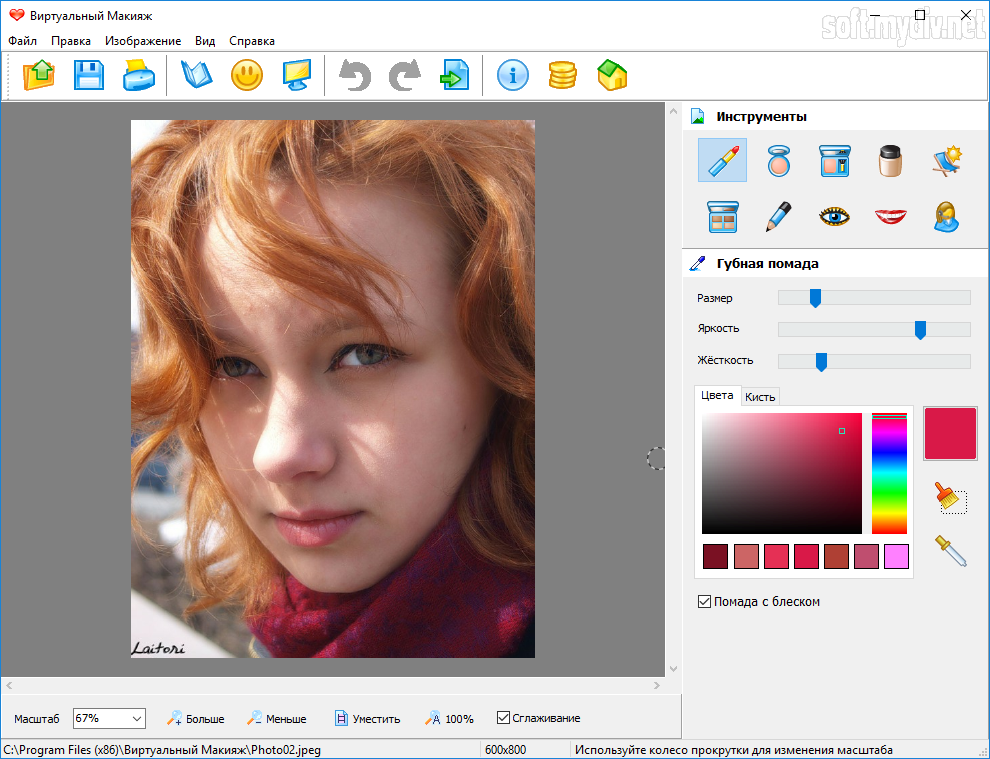This screenshot has height=759, width=990.
Task: Click the photo's lips on the canvas
Action: pos(318,527)
